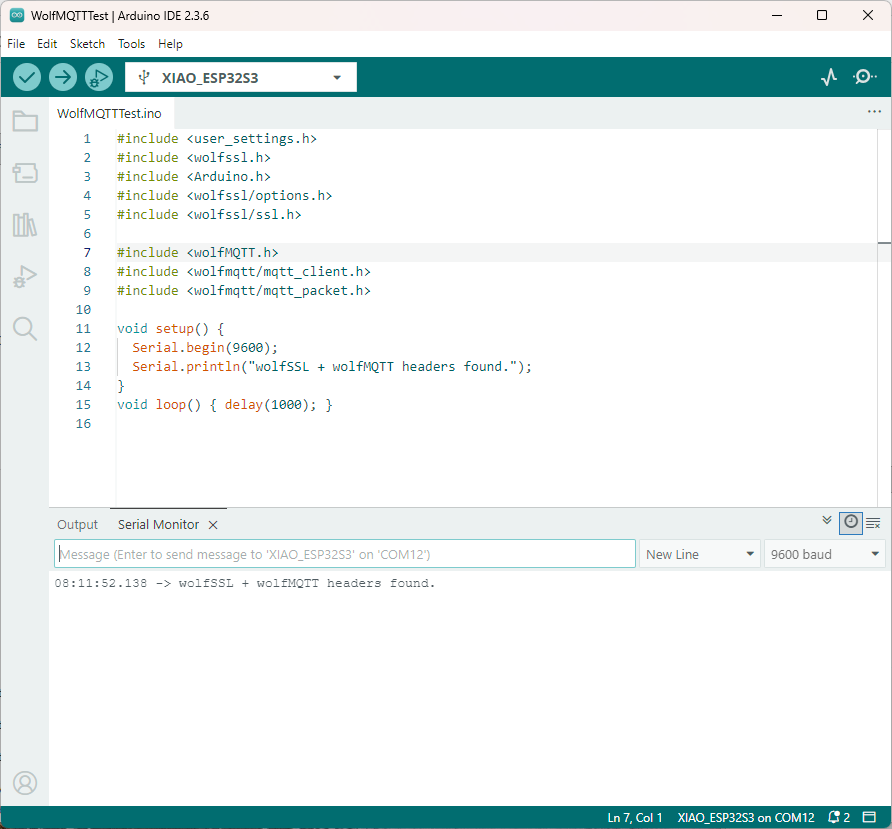Switch to the Output tab

coord(77,525)
